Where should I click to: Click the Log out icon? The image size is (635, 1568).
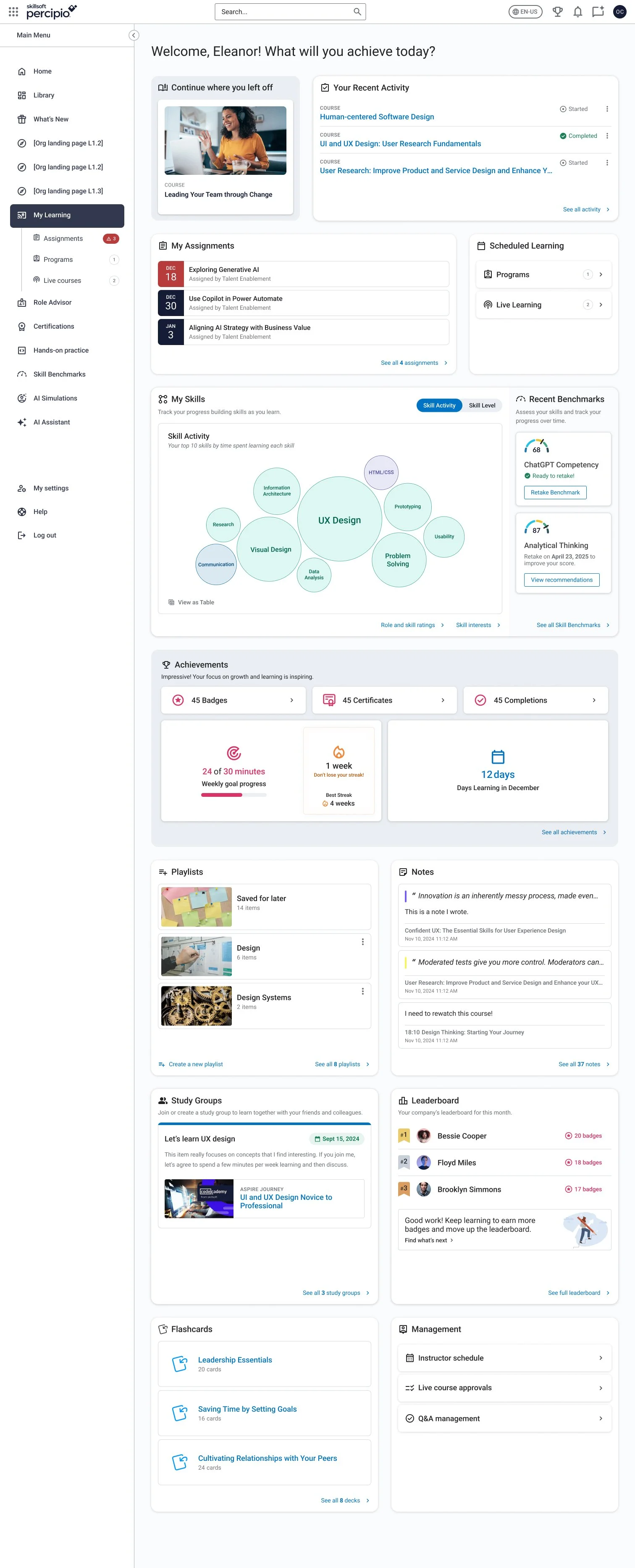click(22, 536)
